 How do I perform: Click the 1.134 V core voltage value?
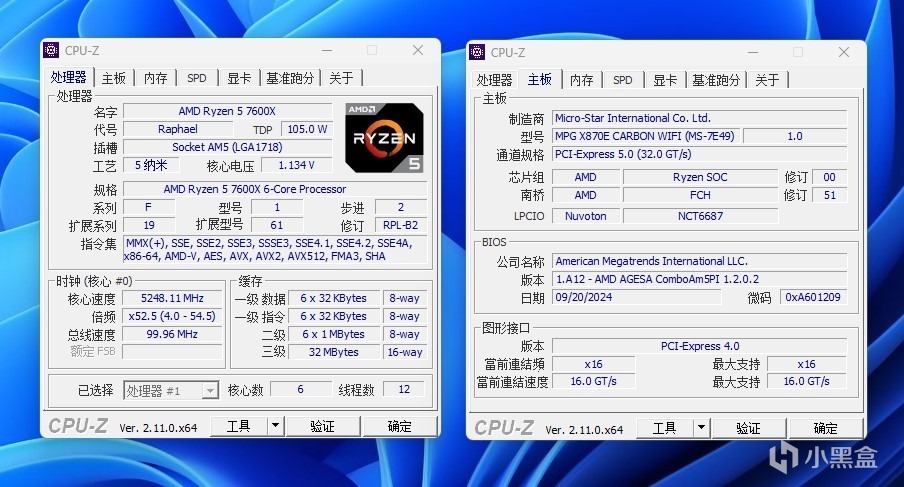click(x=296, y=165)
